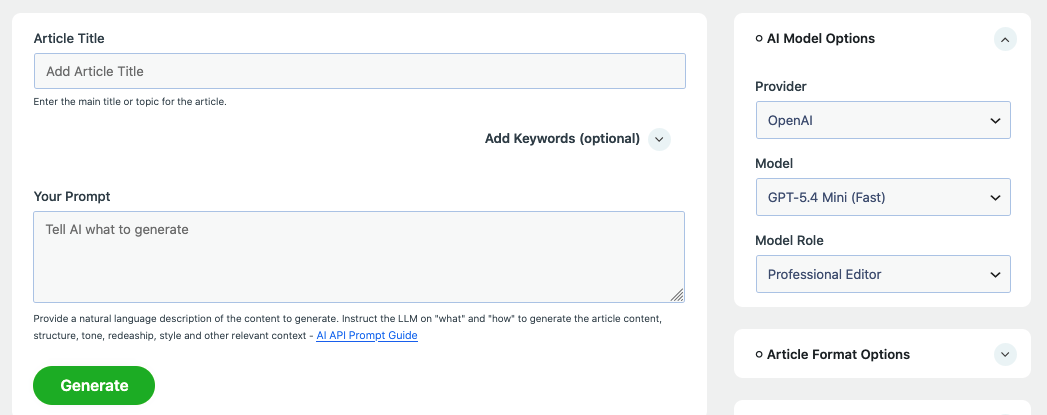The image size is (1047, 415).
Task: Click the Model Role label text
Action: (789, 240)
